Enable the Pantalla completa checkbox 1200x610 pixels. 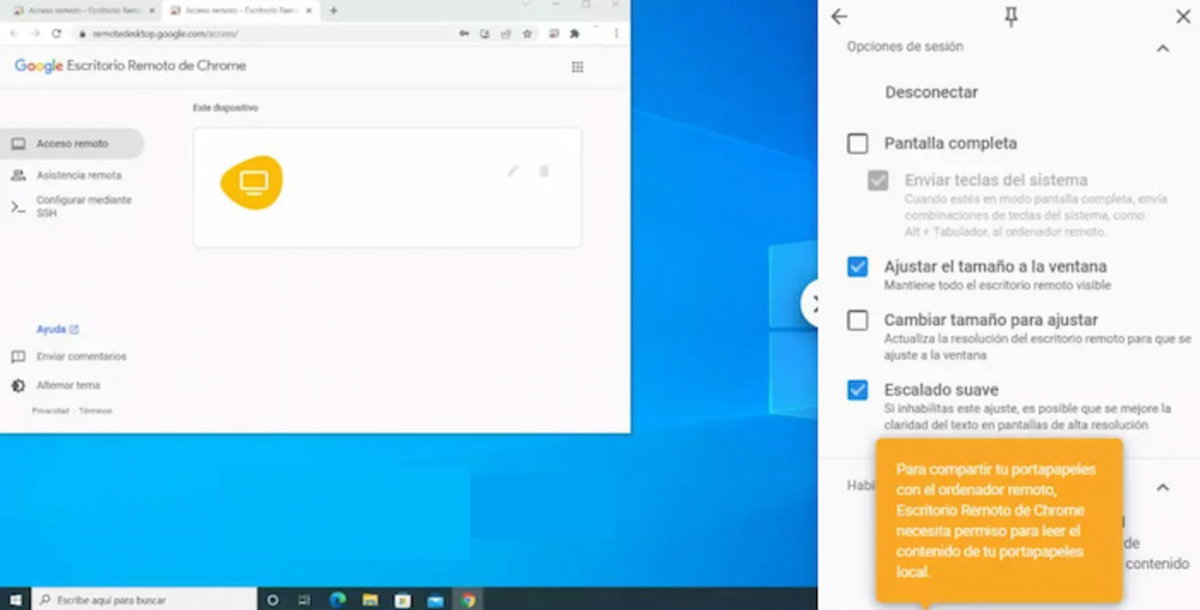point(857,144)
